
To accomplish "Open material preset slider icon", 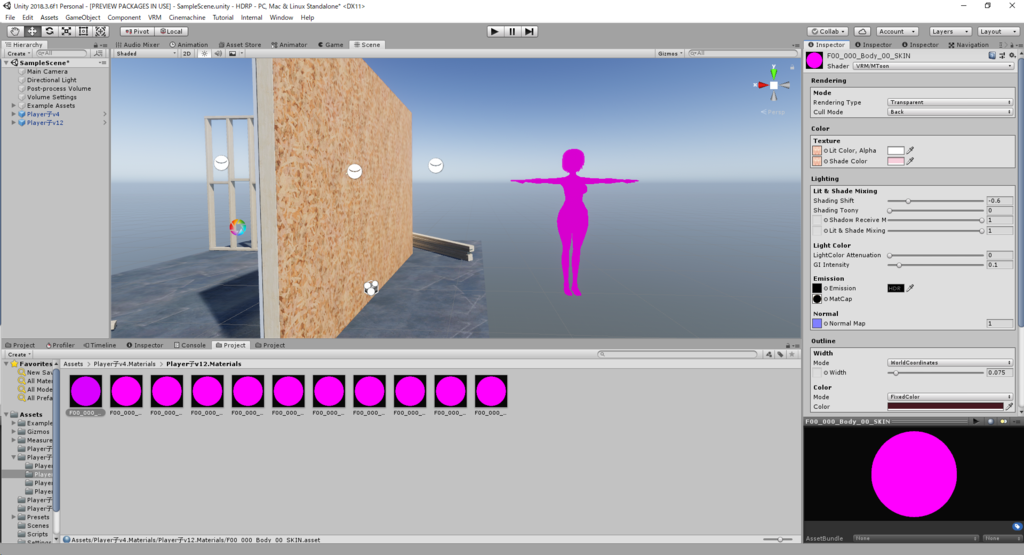I will (1002, 56).
